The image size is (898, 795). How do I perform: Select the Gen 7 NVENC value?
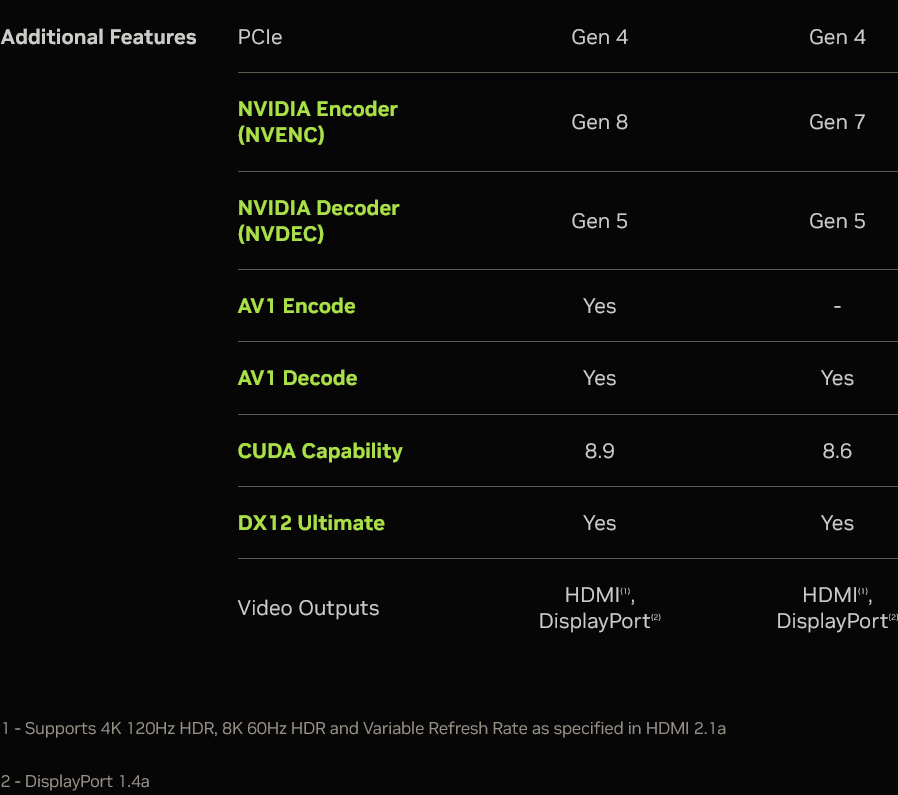837,122
